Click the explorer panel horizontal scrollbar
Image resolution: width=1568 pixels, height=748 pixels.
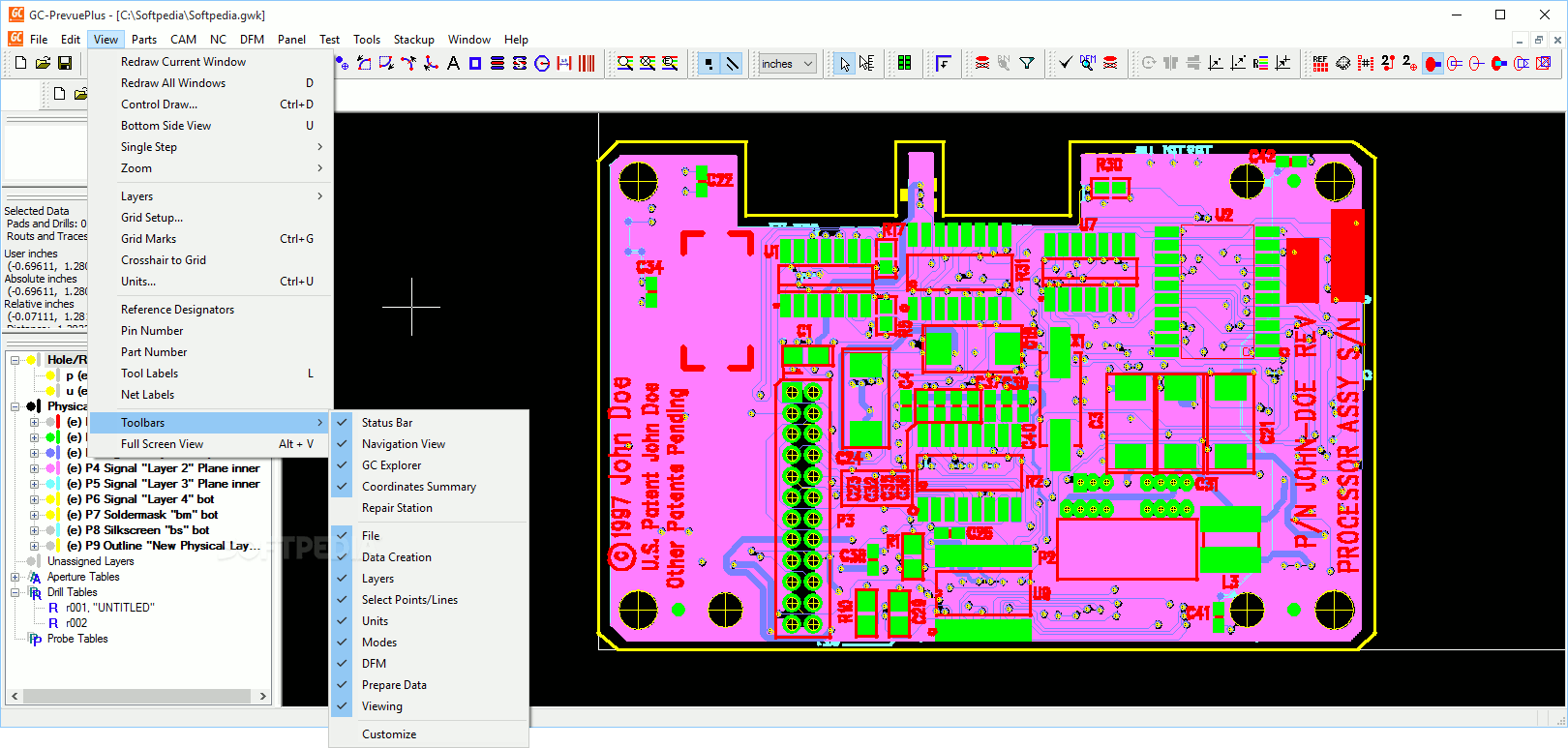136,696
